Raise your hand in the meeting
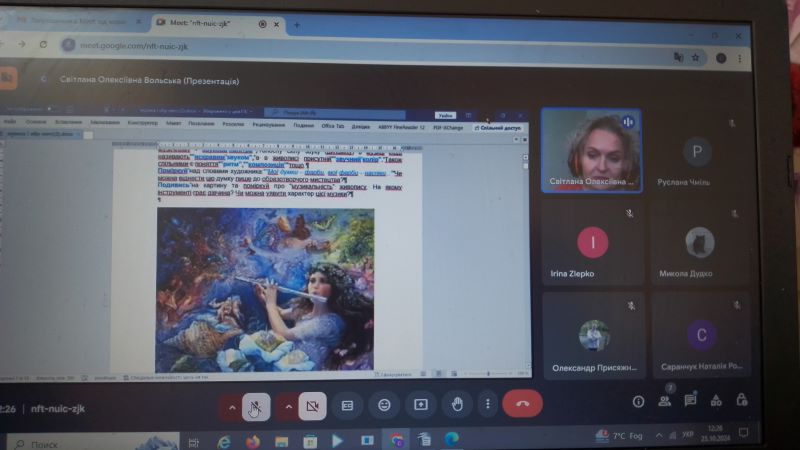Screen dimensions: 800x450 click(457, 404)
